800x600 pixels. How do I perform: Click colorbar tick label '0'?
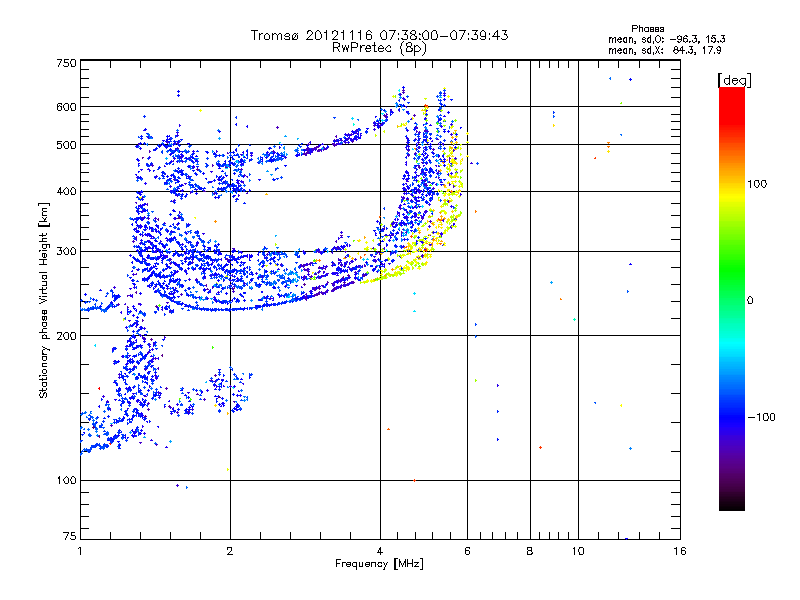(750, 301)
